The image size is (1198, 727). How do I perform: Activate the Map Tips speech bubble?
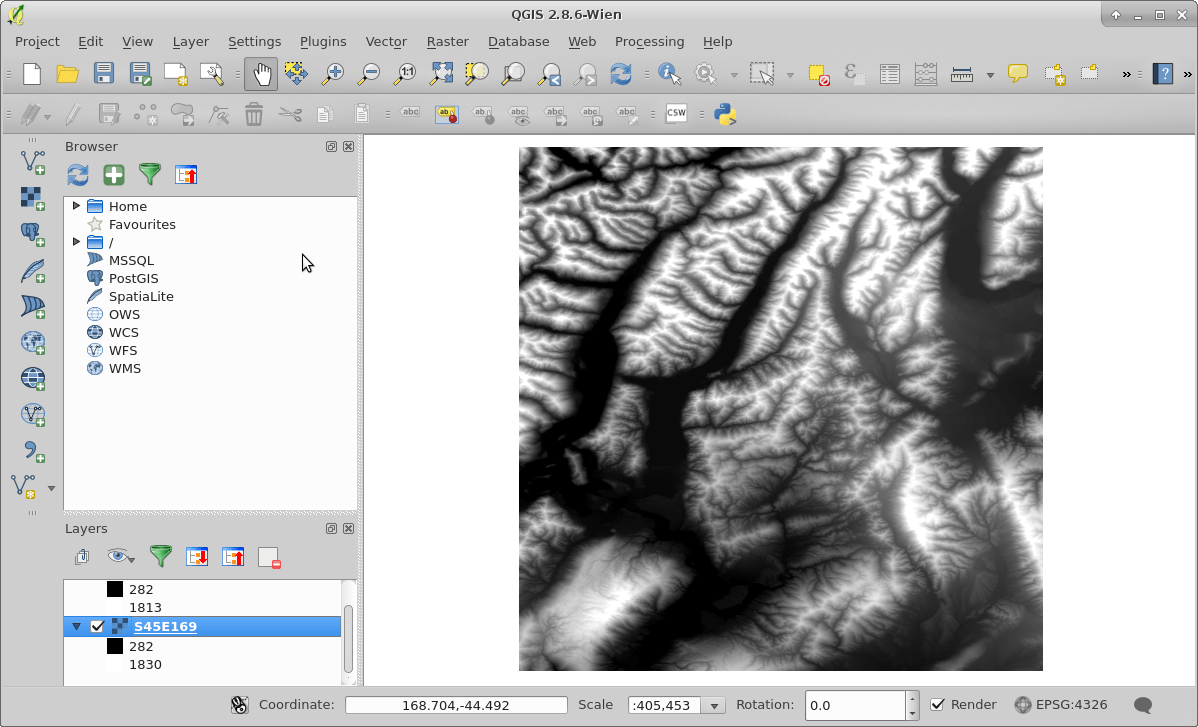click(x=1018, y=74)
